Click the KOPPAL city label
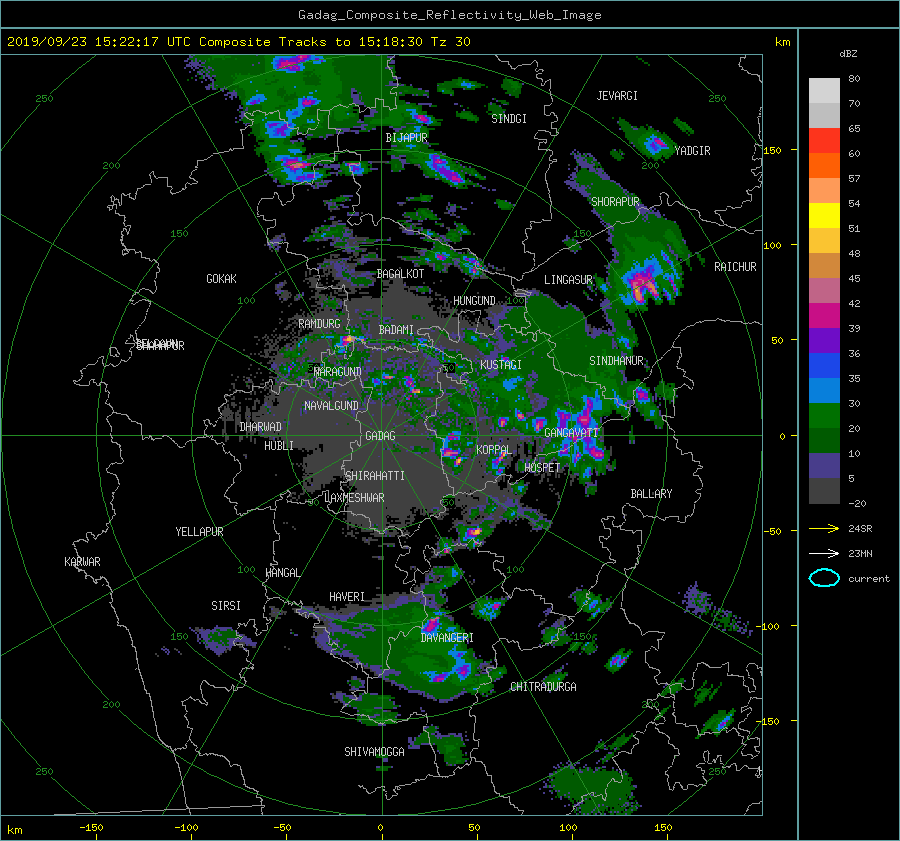The height and width of the screenshot is (841, 900). (x=494, y=450)
